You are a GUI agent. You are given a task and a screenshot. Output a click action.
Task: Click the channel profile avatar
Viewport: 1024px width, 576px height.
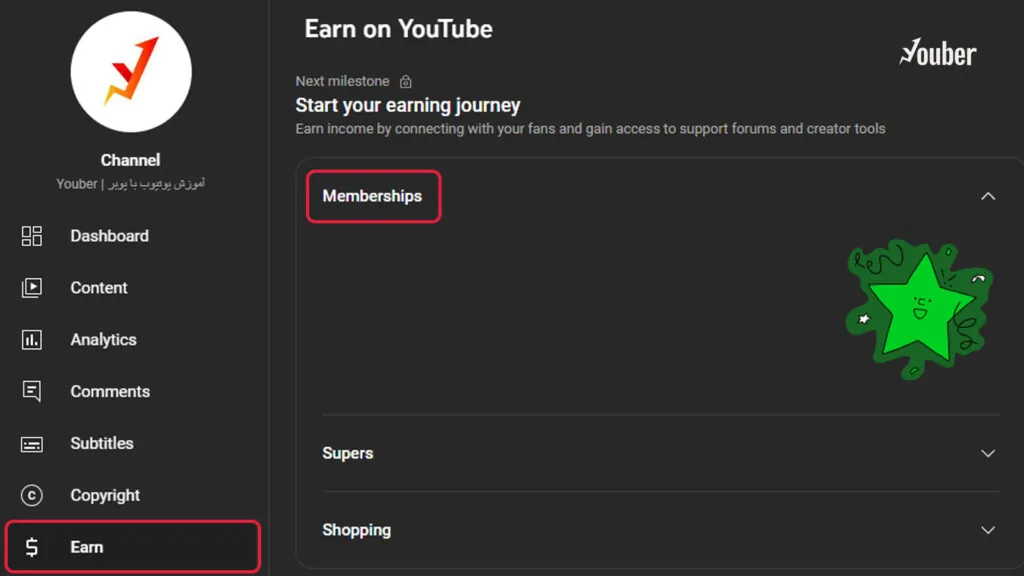coord(131,72)
